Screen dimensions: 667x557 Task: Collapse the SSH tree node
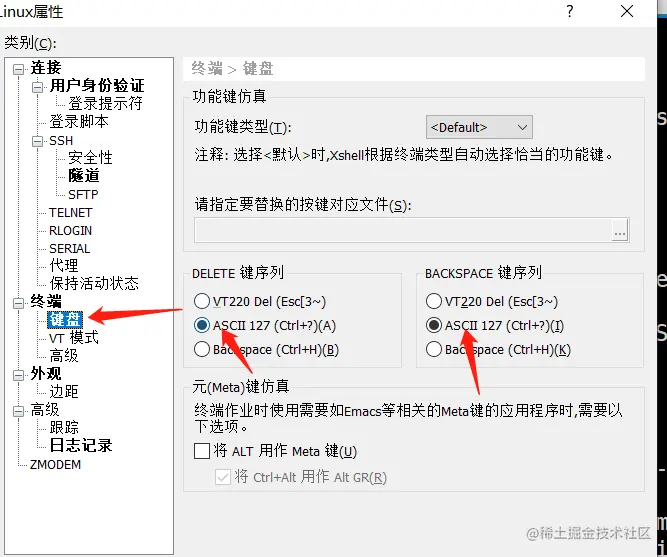click(37, 141)
